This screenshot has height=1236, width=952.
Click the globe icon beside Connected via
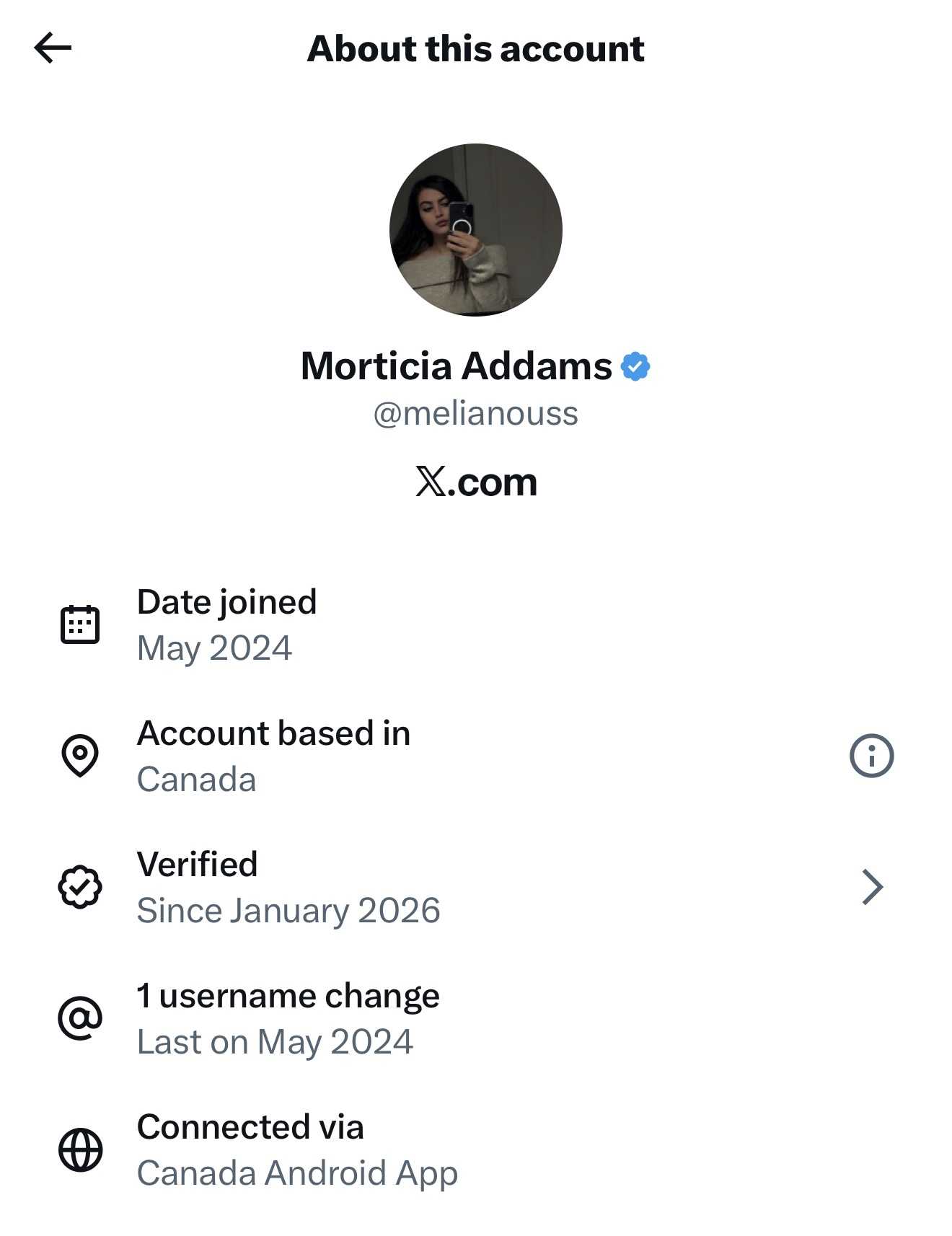point(80,1149)
